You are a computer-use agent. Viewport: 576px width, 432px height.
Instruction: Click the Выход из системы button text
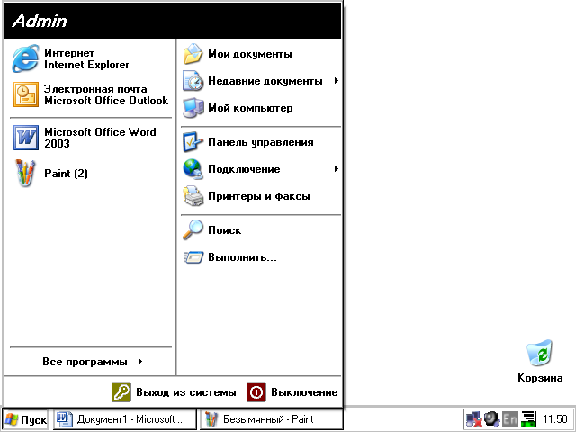click(186, 392)
